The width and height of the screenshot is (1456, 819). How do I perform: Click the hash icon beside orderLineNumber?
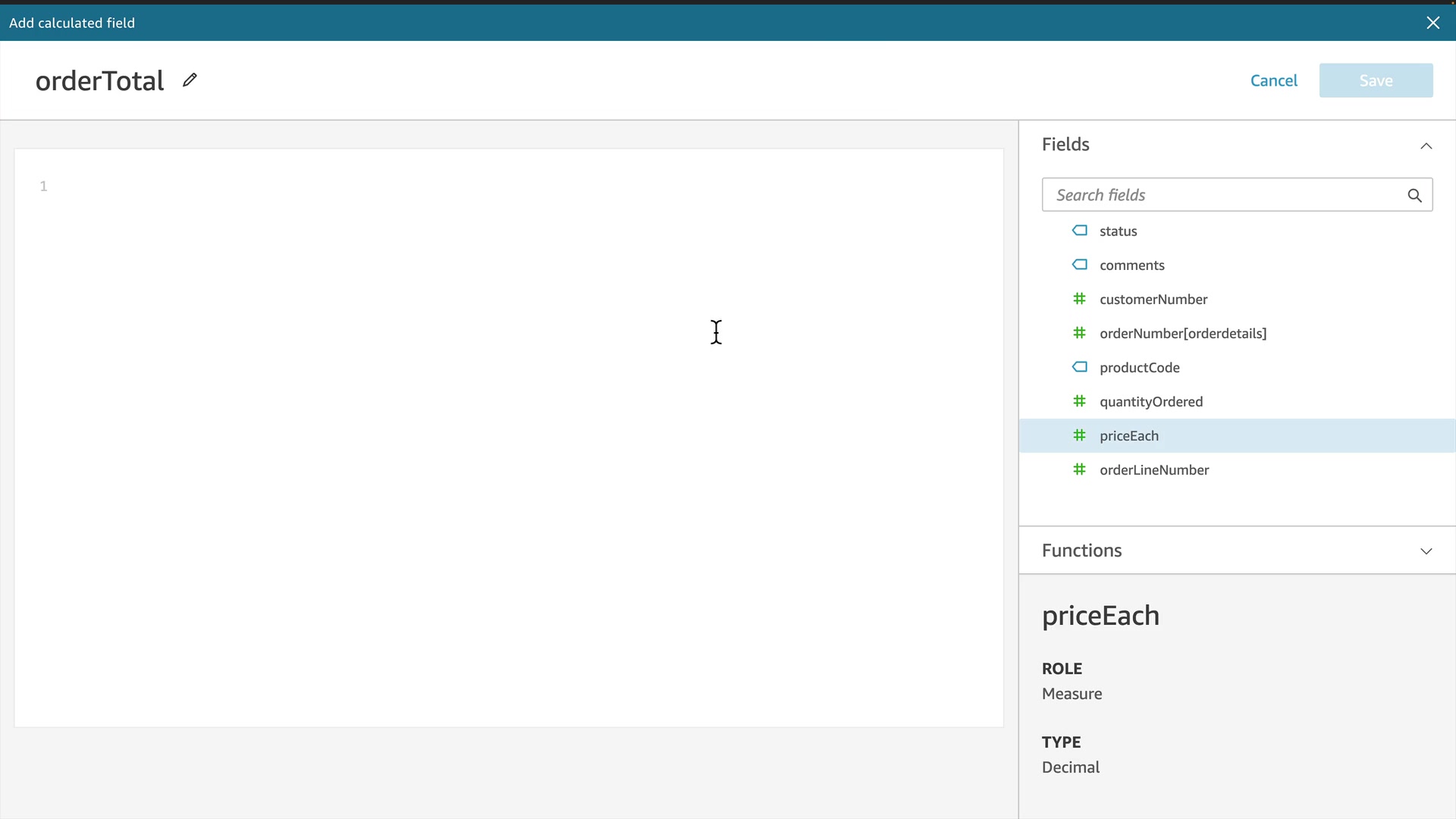coord(1079,469)
